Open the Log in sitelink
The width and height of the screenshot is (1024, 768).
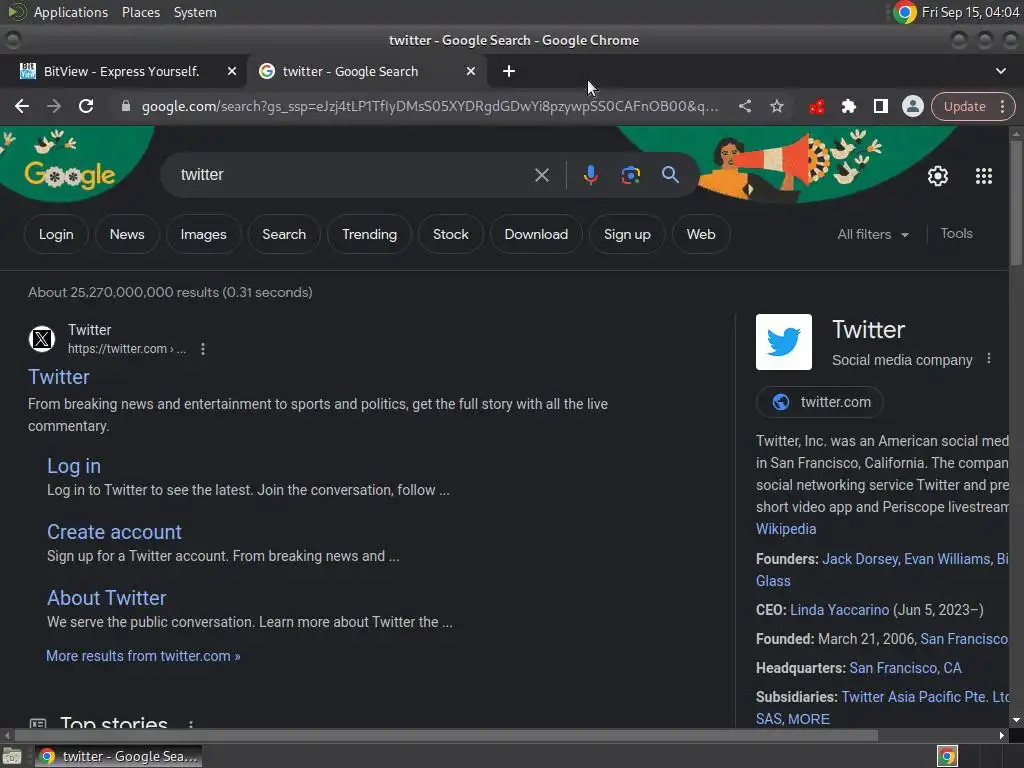[74, 466]
